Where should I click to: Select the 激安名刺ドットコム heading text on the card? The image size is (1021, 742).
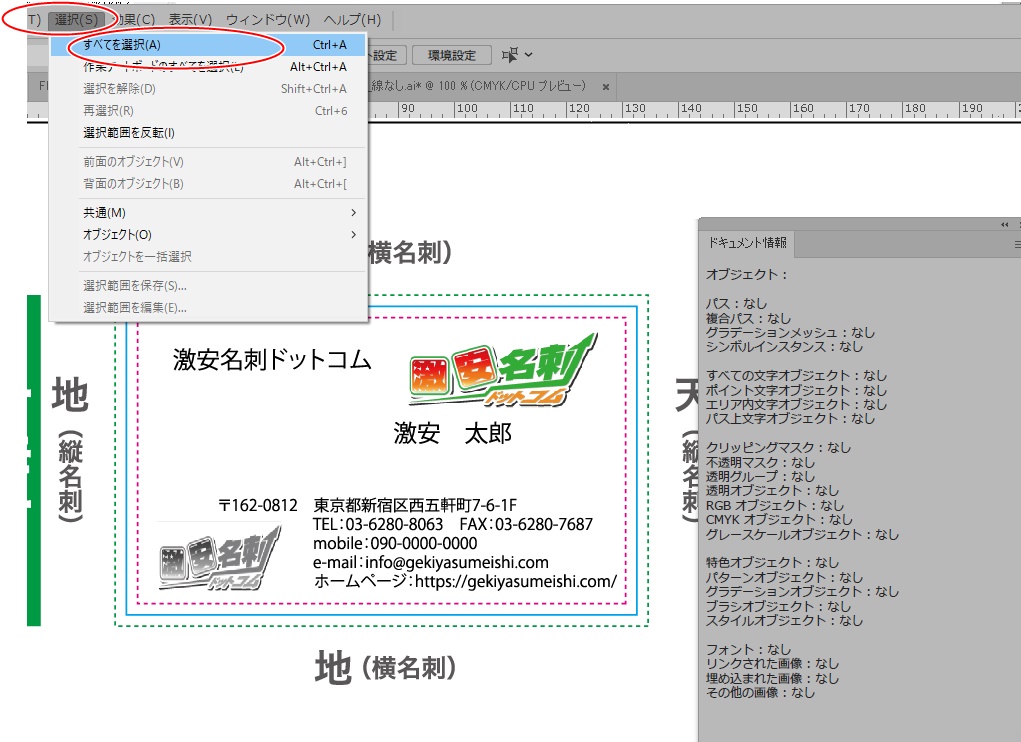pos(272,360)
